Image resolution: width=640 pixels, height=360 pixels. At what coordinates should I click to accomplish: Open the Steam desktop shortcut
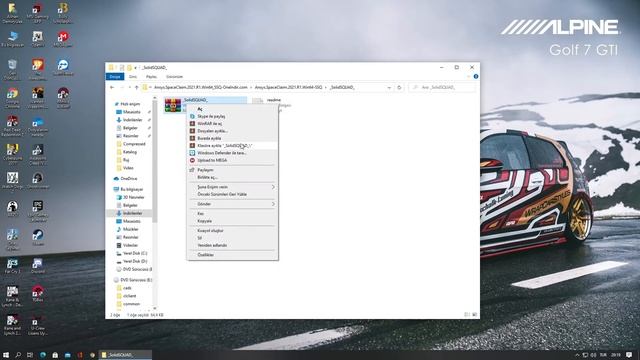[x=38, y=237]
